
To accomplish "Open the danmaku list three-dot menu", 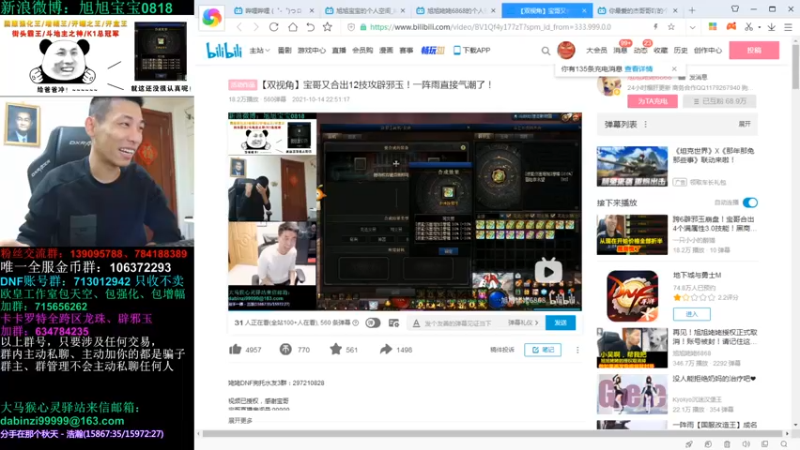I will click(646, 124).
